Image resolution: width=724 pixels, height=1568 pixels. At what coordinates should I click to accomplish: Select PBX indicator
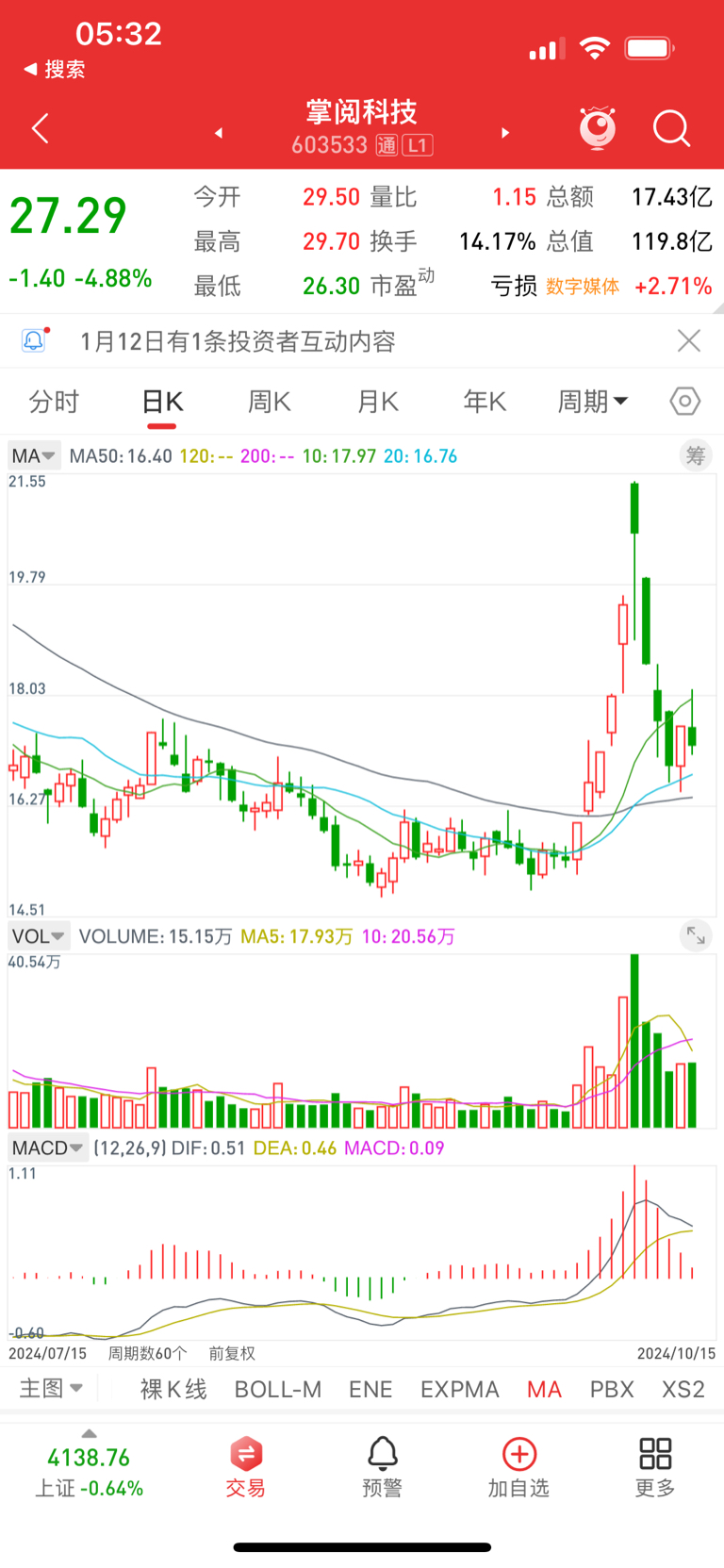coord(612,1389)
